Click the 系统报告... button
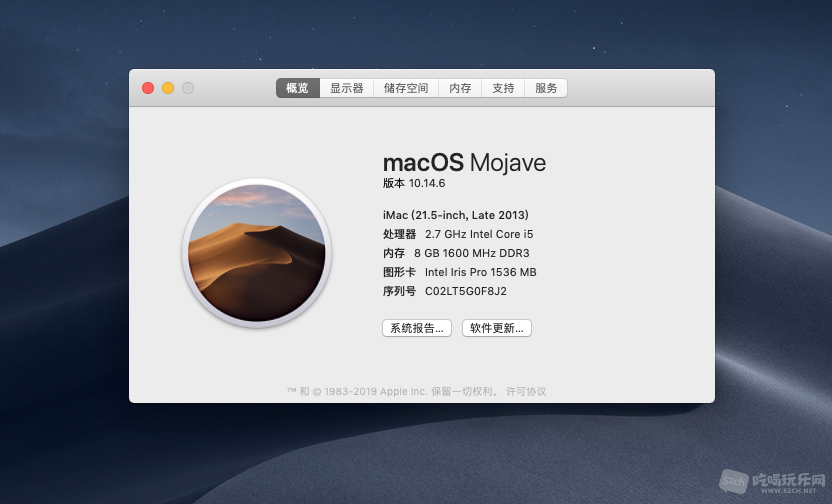832x504 pixels. 417,328
